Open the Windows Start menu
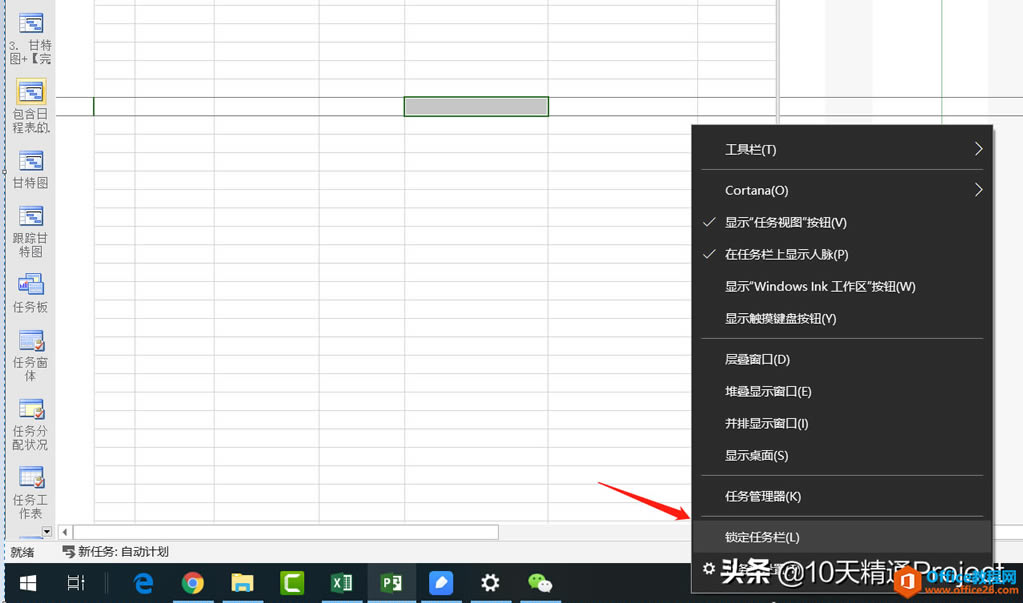 coord(26,583)
